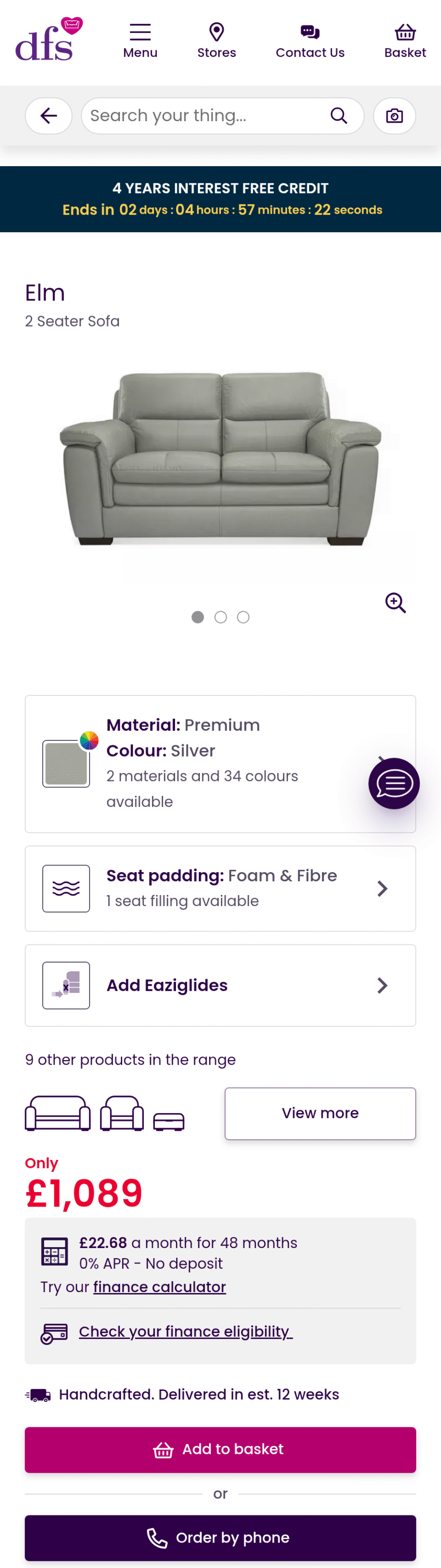Expand Material and Colour options

click(220, 764)
